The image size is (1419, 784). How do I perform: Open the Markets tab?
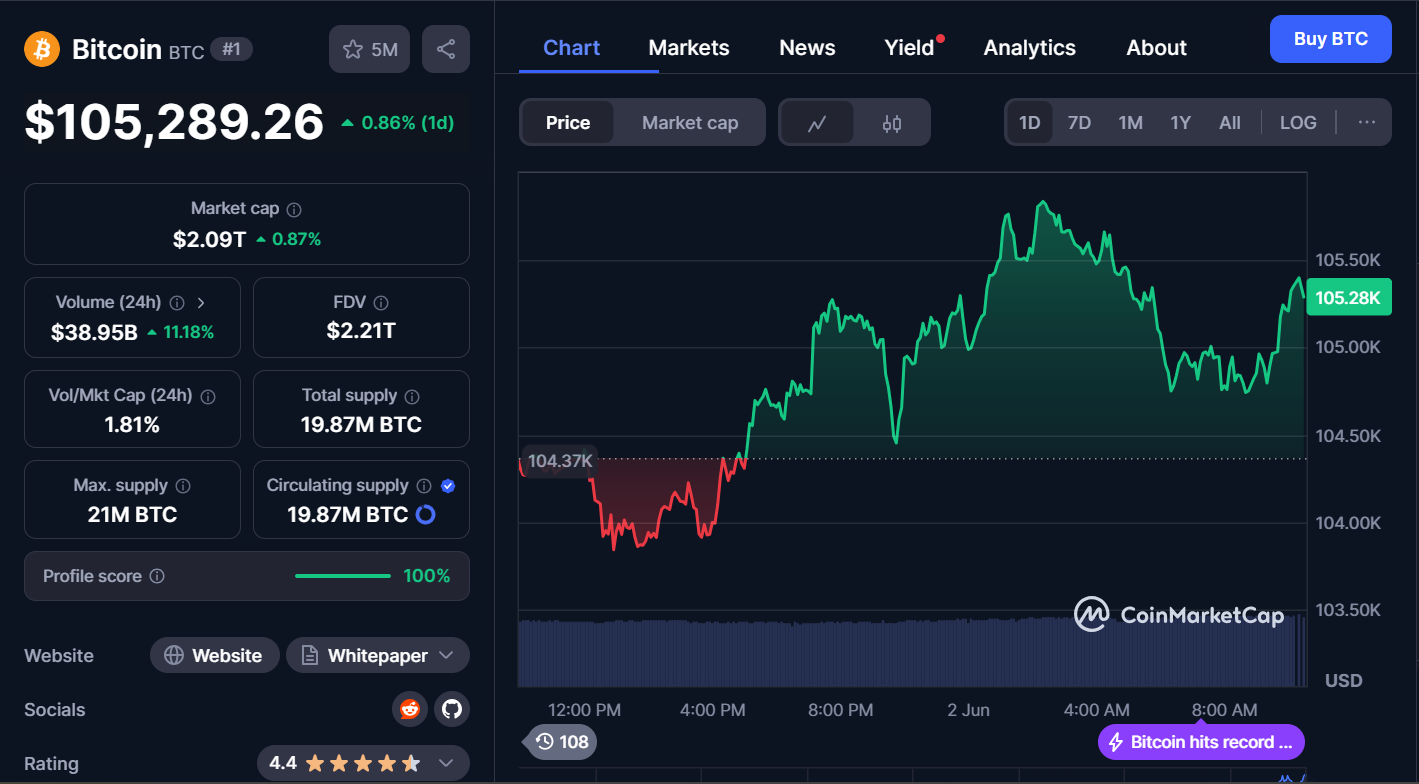click(x=689, y=48)
